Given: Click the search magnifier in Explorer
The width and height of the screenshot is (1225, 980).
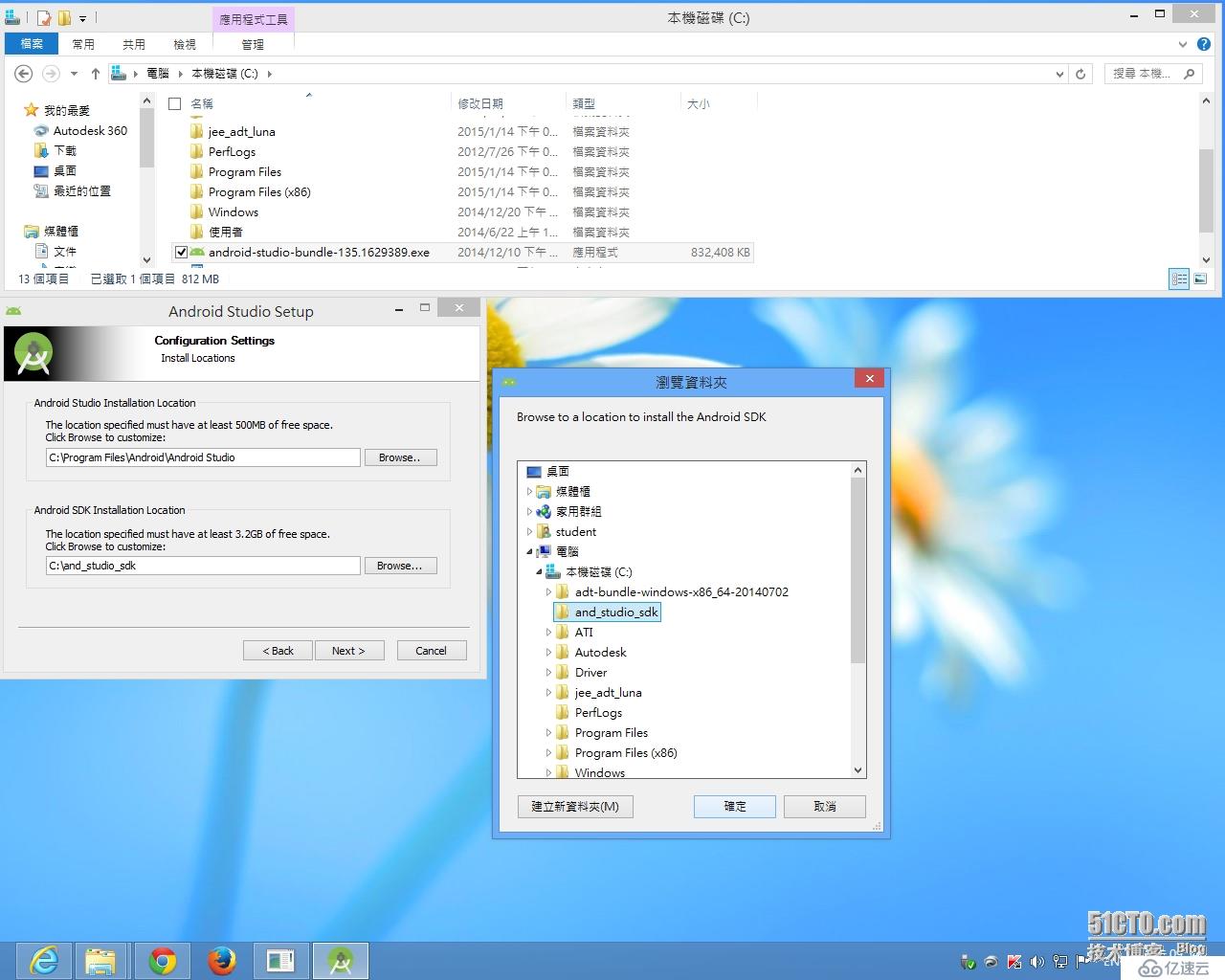Looking at the screenshot, I should (1189, 74).
